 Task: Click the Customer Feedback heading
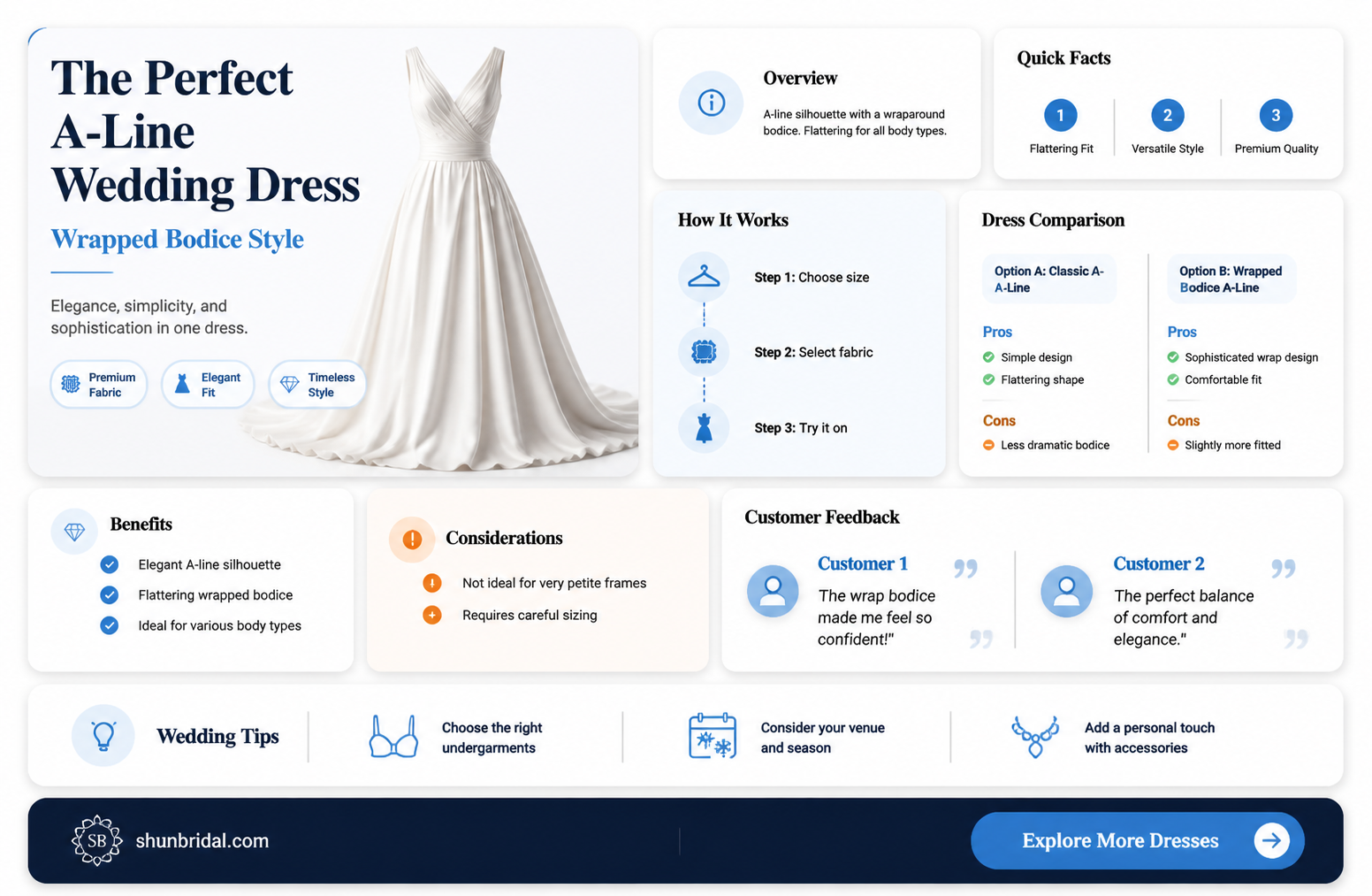(x=821, y=517)
